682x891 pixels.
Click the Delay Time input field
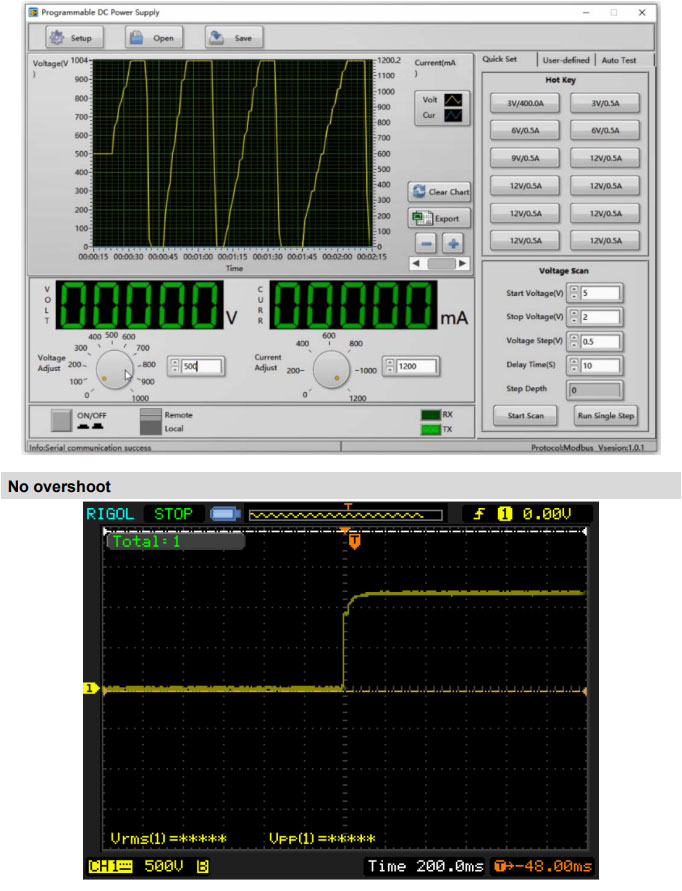coord(600,365)
